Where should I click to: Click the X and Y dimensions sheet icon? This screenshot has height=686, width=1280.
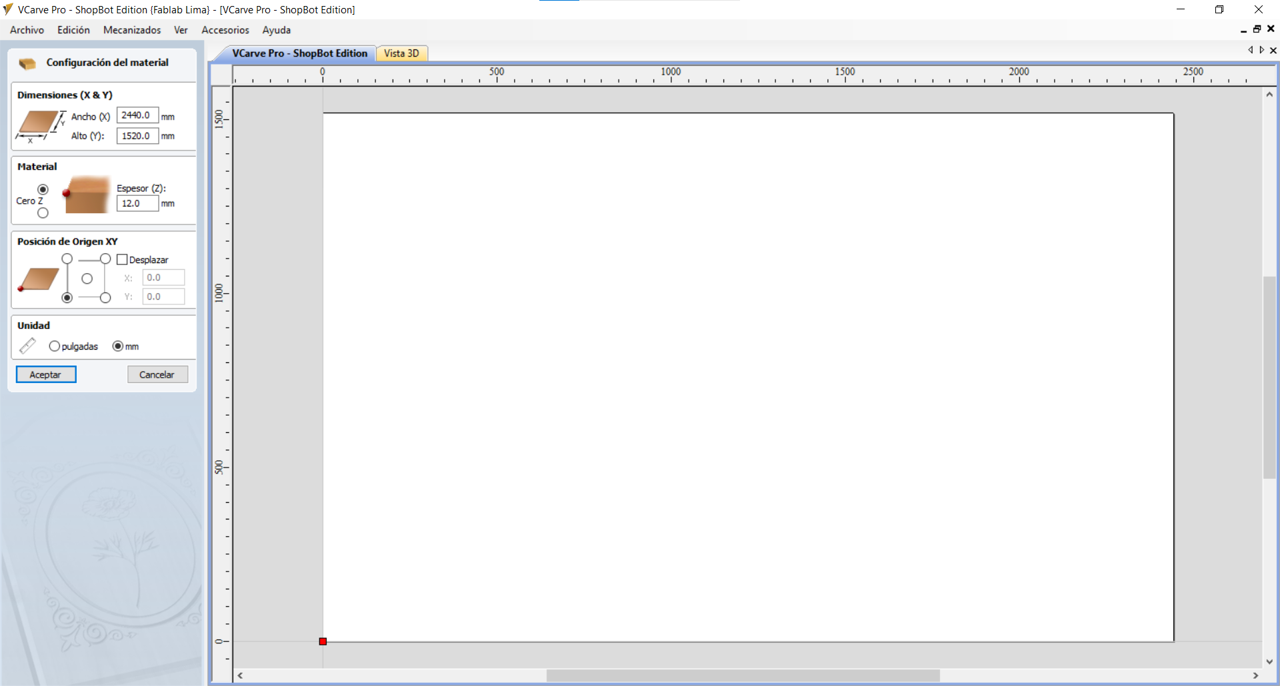40,126
